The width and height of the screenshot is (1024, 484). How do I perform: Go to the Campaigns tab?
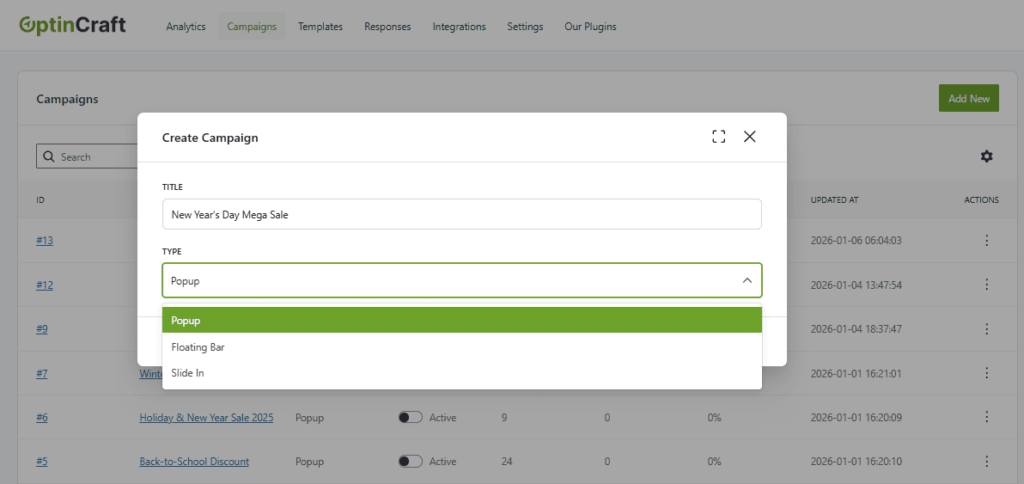[251, 27]
